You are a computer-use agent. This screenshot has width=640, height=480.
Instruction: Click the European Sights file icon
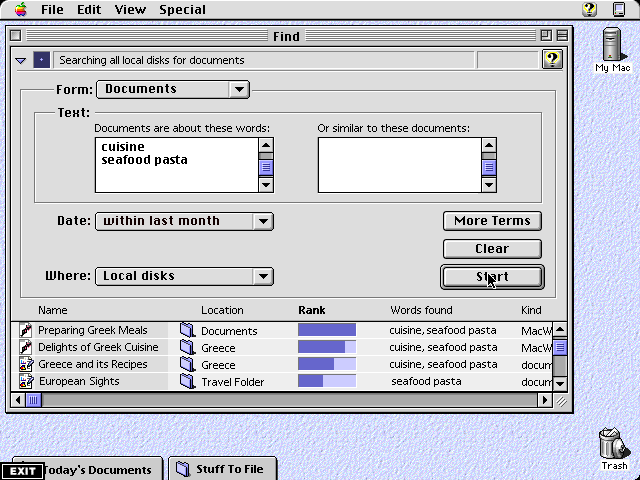click(27, 381)
